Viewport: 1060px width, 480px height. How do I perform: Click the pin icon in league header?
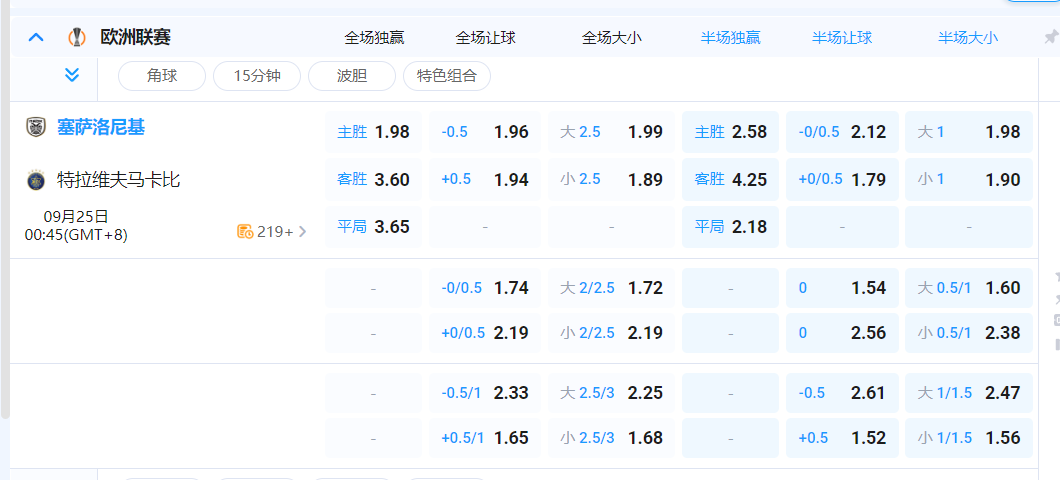tap(1050, 38)
